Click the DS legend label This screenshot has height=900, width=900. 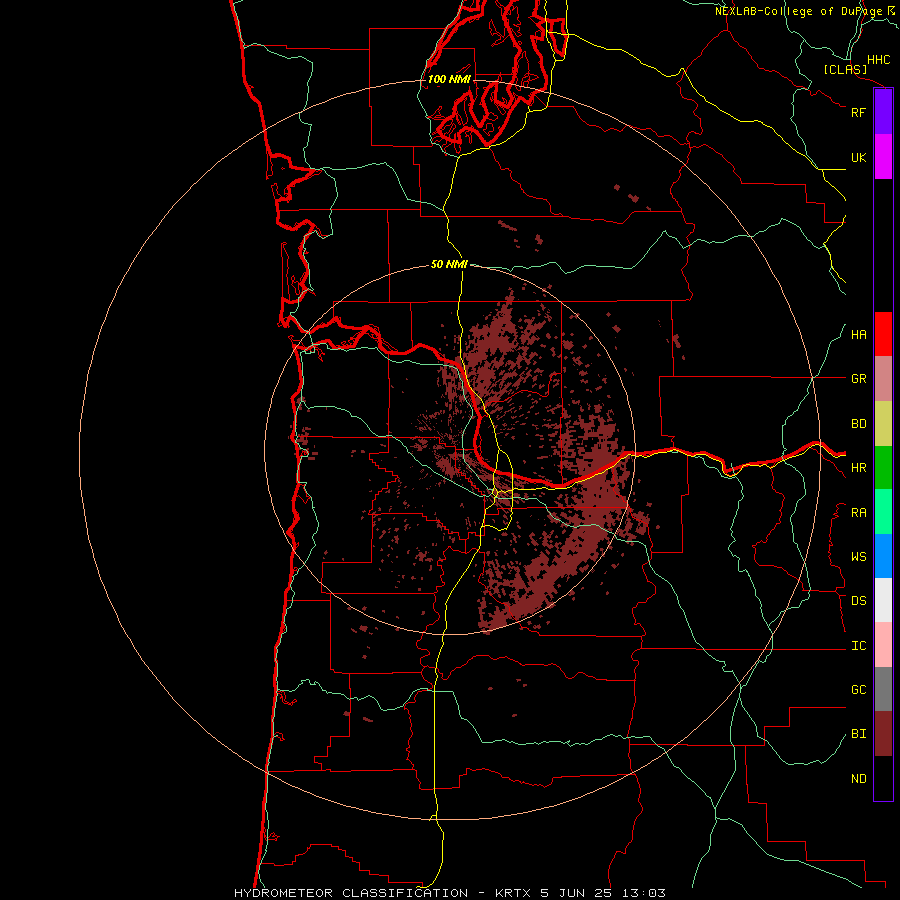[x=858, y=601]
